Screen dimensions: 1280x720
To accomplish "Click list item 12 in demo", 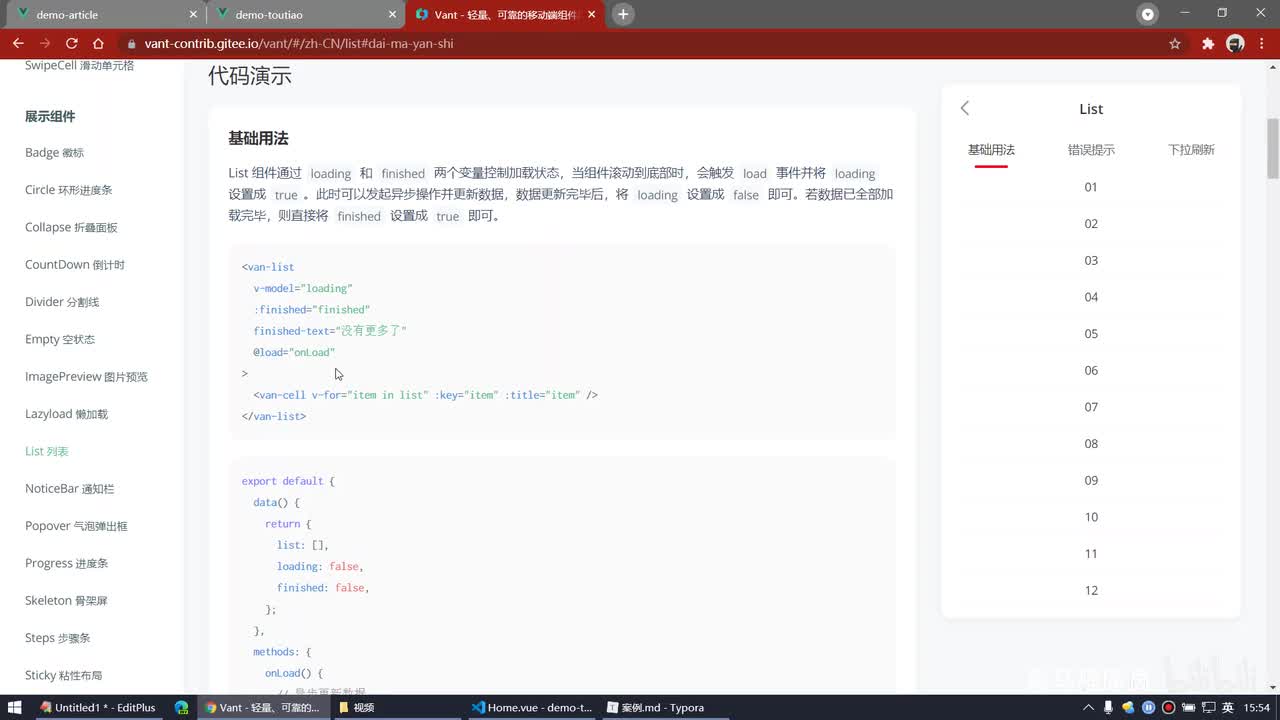I will tap(1091, 590).
